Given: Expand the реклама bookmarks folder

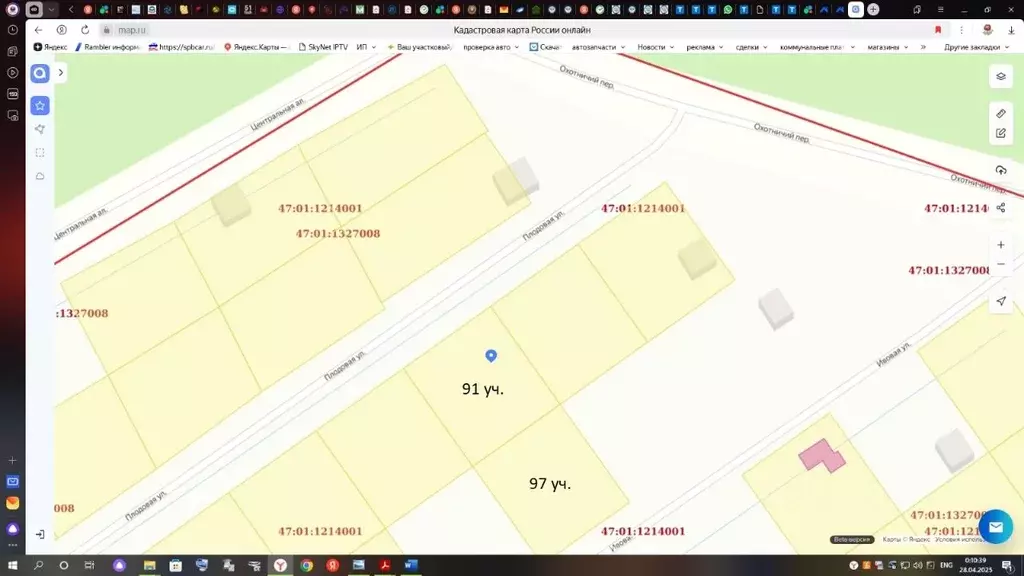Looking at the screenshot, I should point(704,47).
